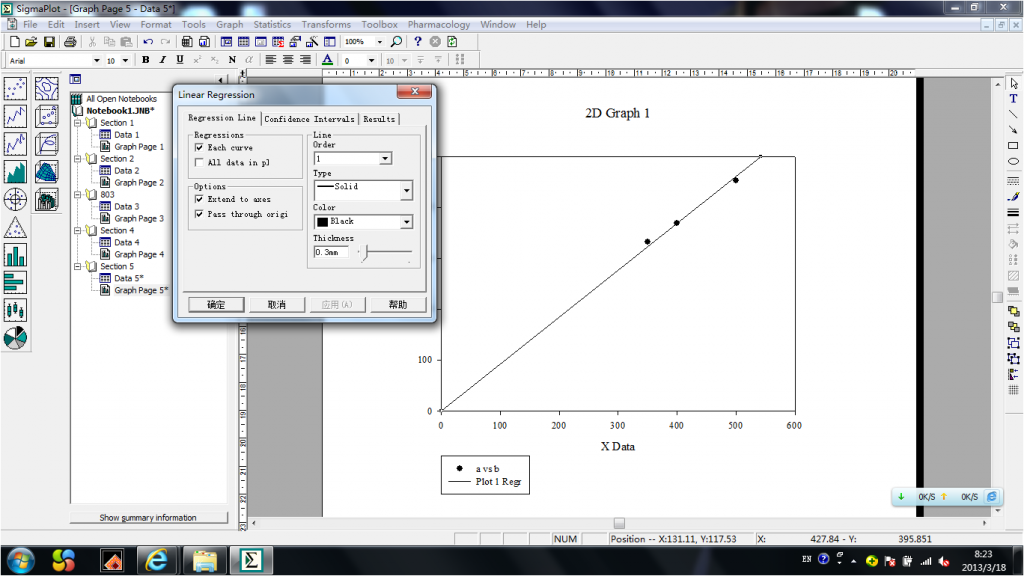The image size is (1024, 576).
Task: Toggle Underline text formatting
Action: tap(180, 60)
